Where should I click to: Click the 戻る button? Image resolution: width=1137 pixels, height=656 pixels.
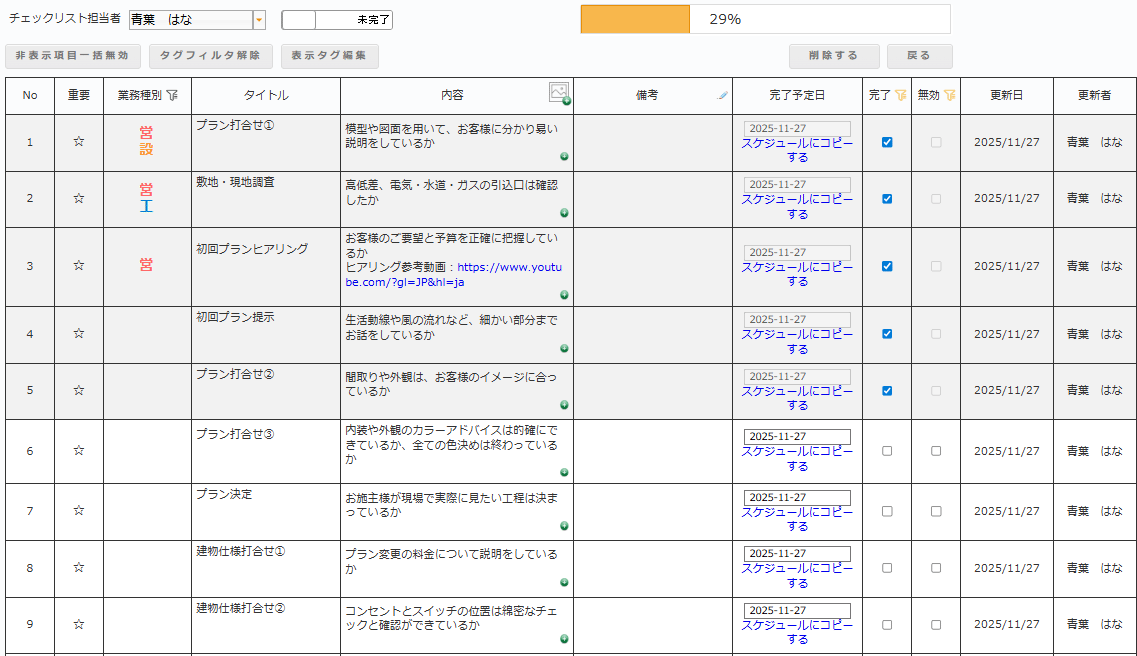[919, 56]
